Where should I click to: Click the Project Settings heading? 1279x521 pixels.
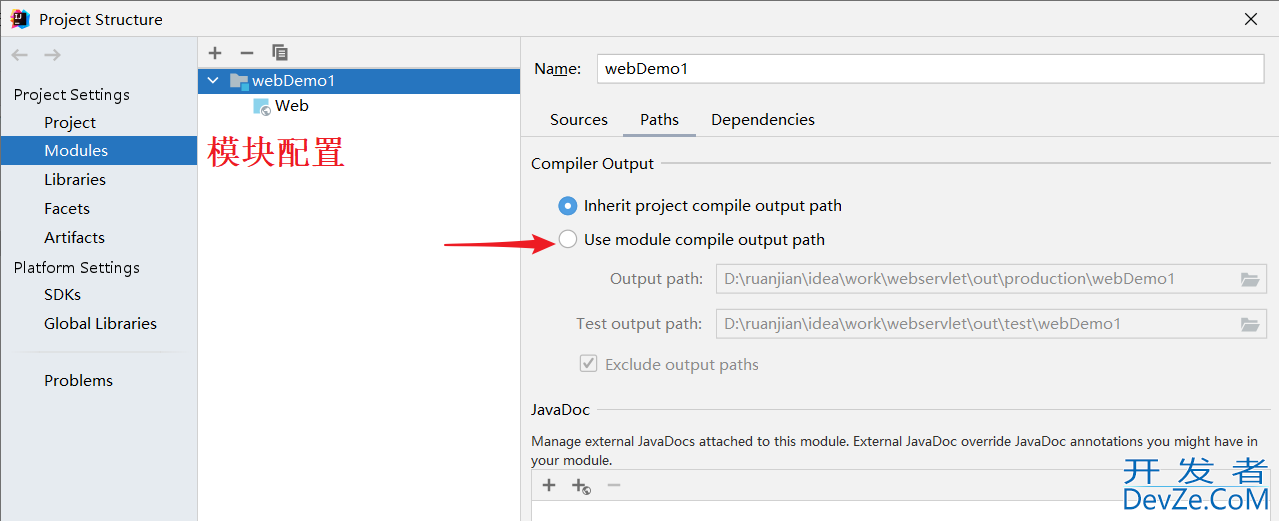pyautogui.click(x=72, y=95)
